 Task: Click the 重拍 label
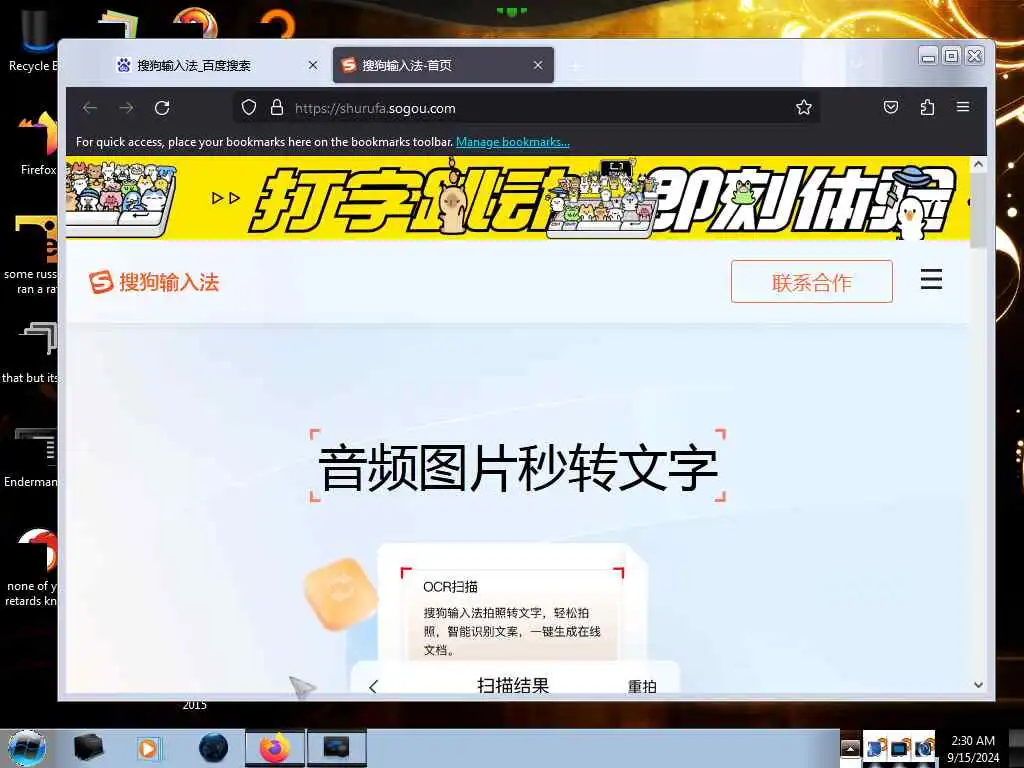pyautogui.click(x=642, y=686)
